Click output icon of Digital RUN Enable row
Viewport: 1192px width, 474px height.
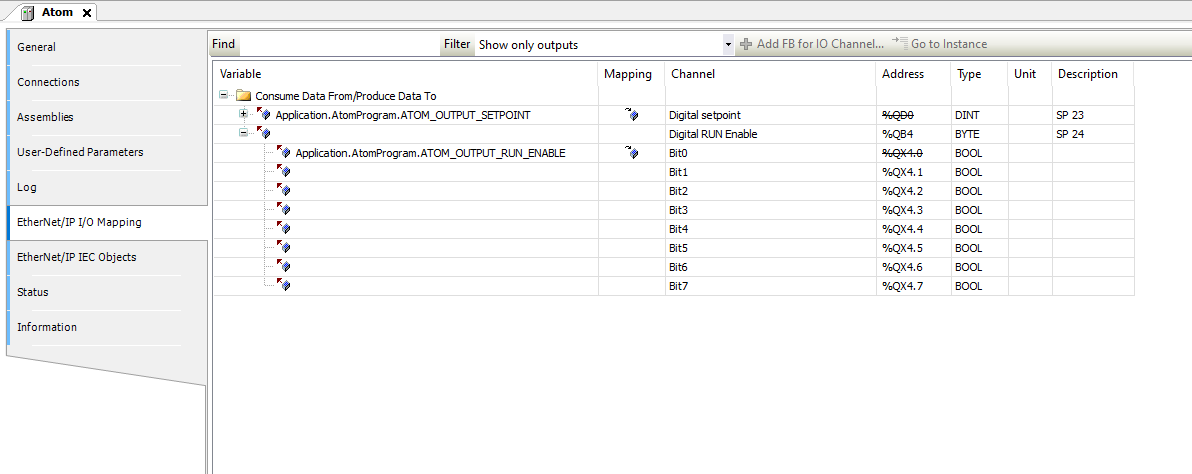click(263, 134)
